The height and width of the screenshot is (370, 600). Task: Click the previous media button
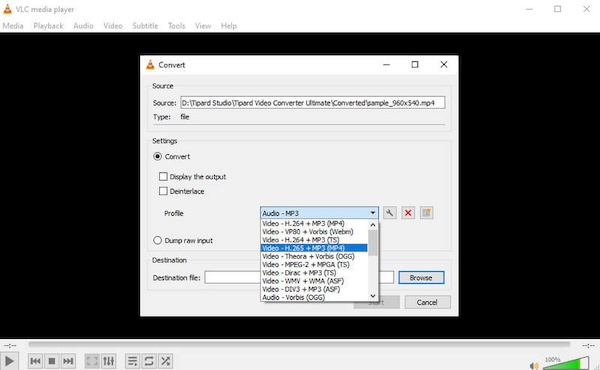click(35, 361)
